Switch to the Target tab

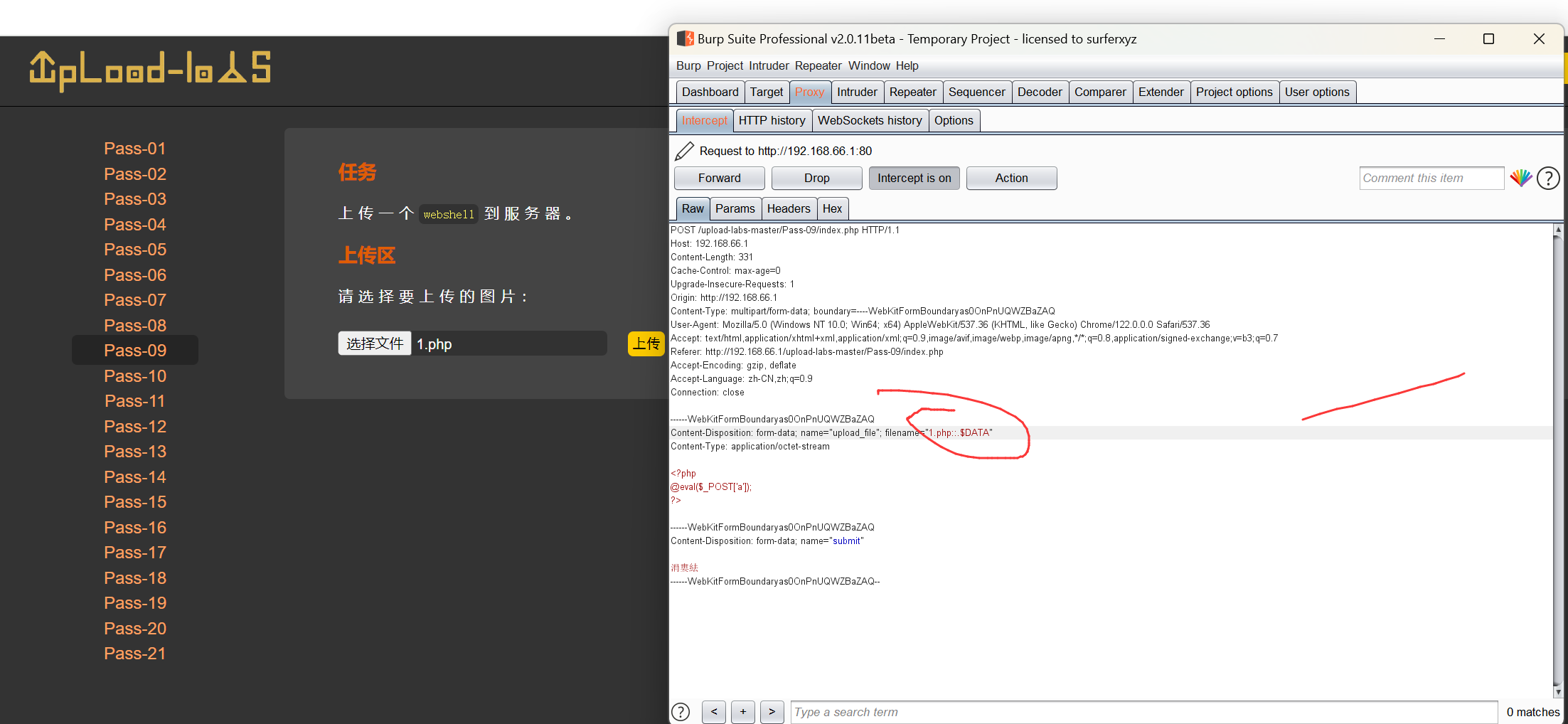tap(766, 92)
